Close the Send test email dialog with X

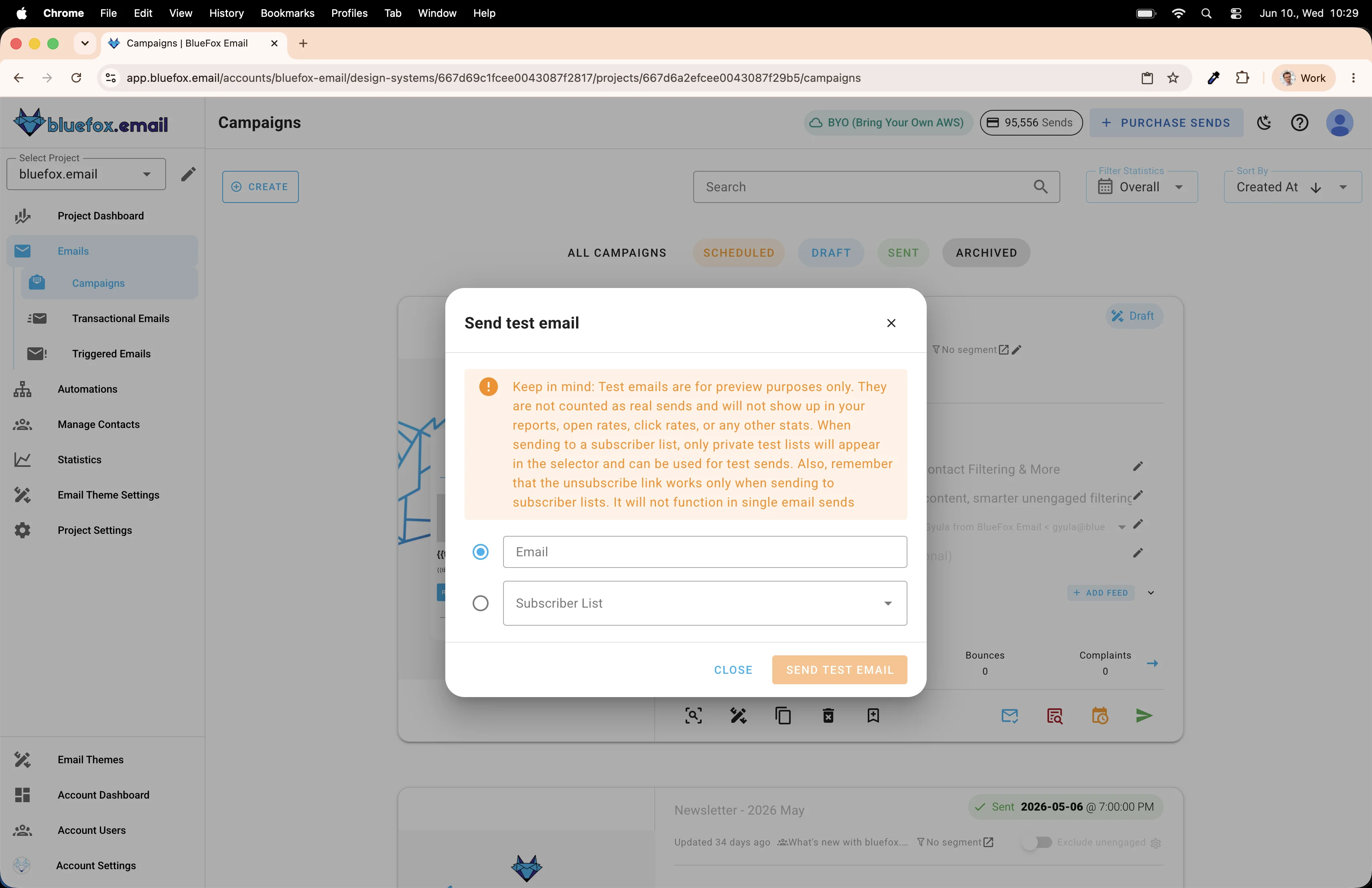pyautogui.click(x=891, y=323)
